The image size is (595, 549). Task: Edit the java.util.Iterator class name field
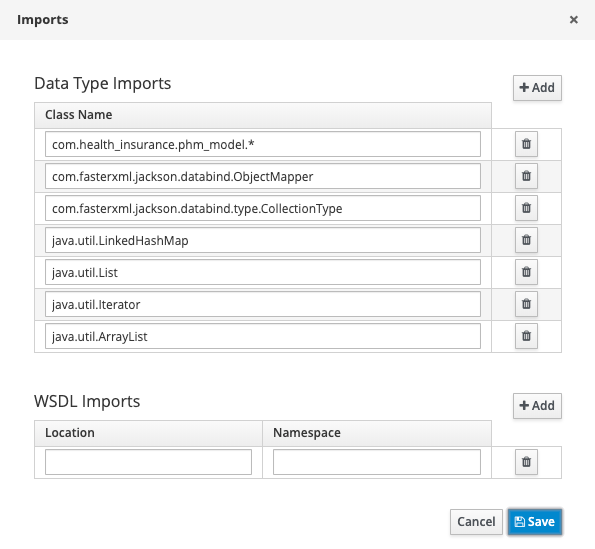point(263,304)
